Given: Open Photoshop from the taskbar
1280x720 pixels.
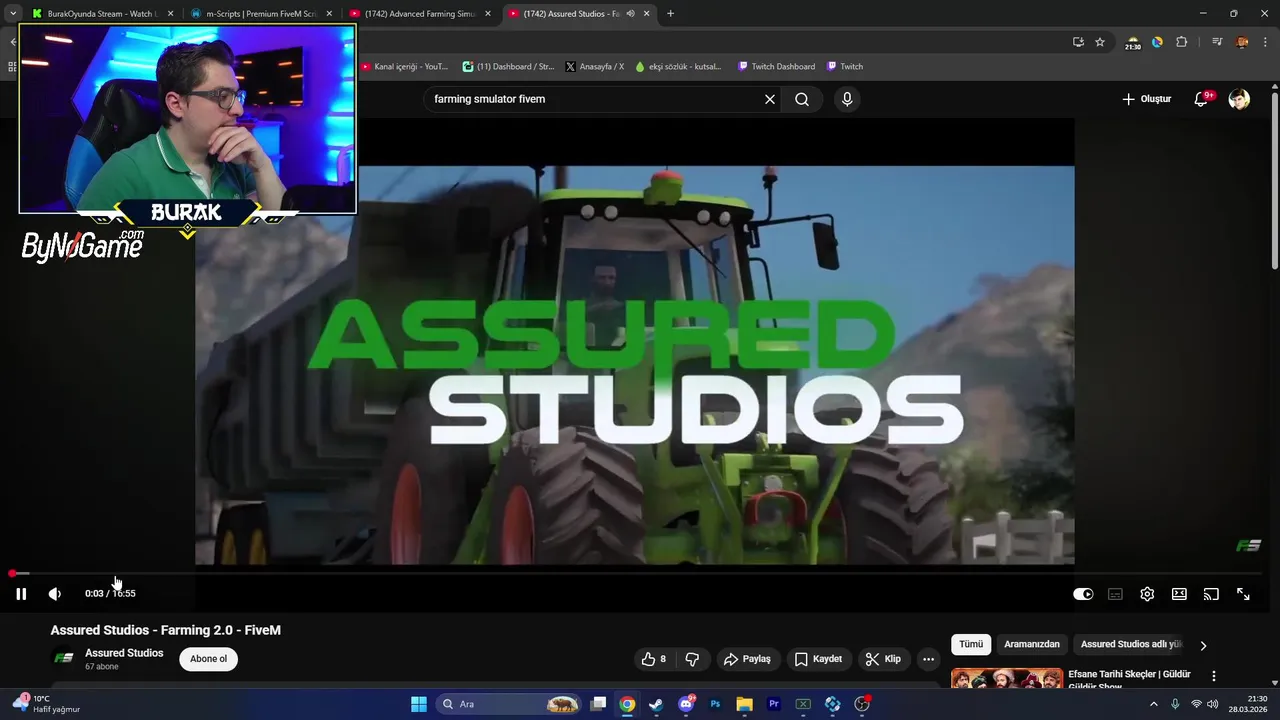Looking at the screenshot, I should click(x=715, y=704).
